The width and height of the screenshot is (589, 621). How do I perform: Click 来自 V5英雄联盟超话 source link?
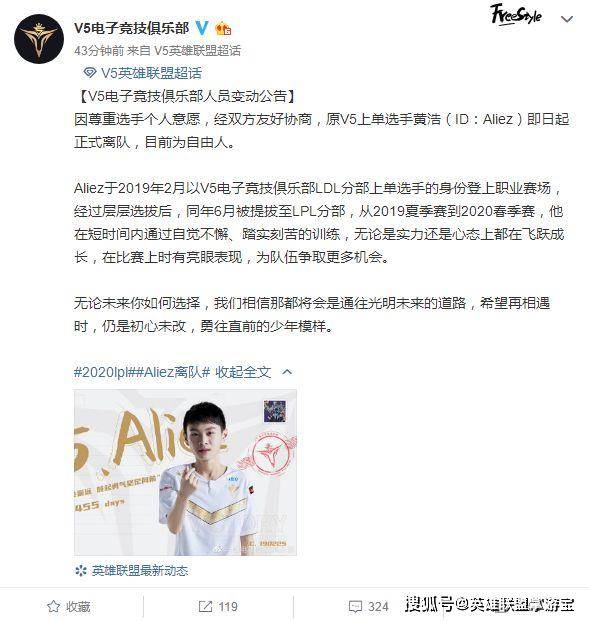184,51
